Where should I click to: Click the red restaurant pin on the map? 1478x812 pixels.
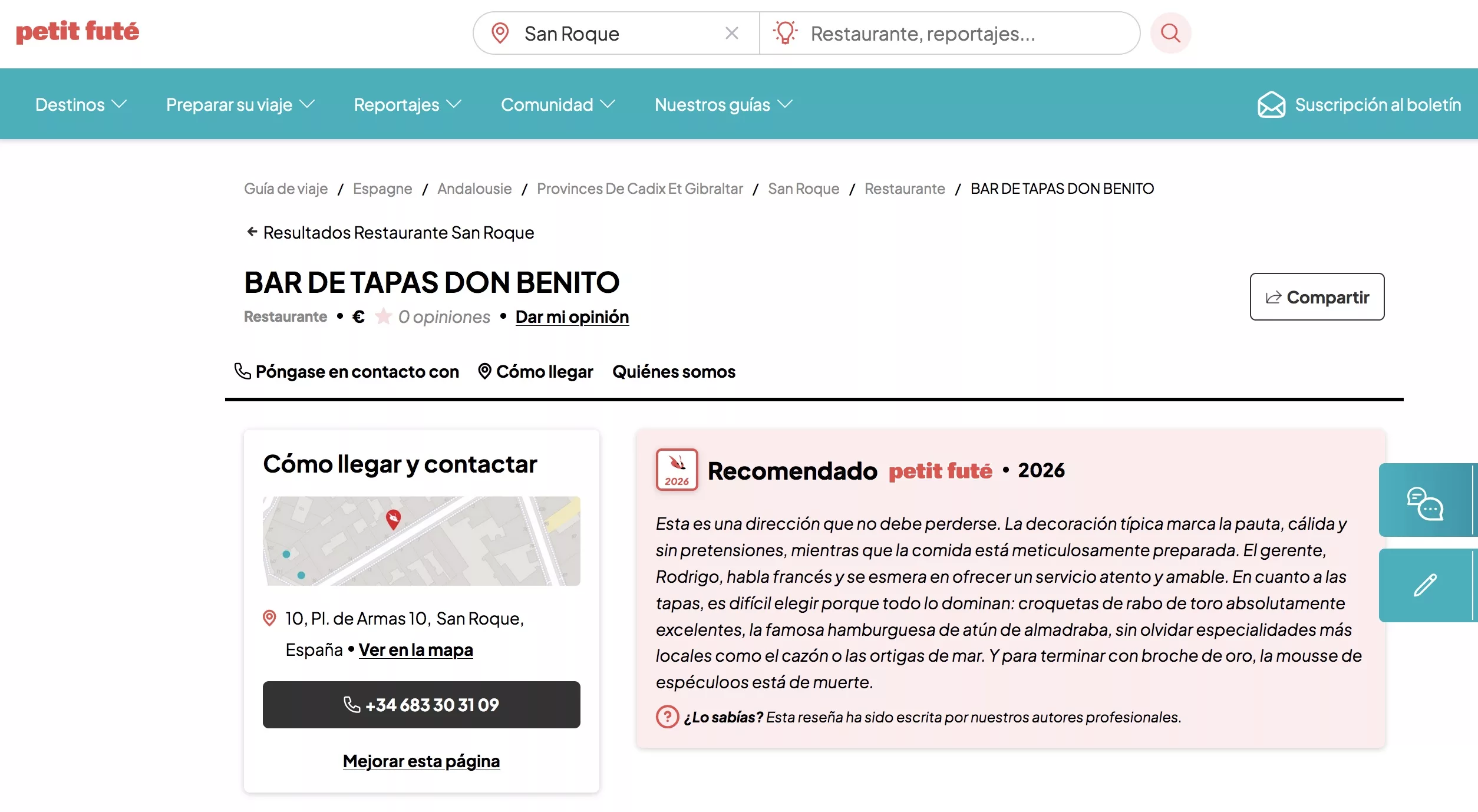point(393,519)
